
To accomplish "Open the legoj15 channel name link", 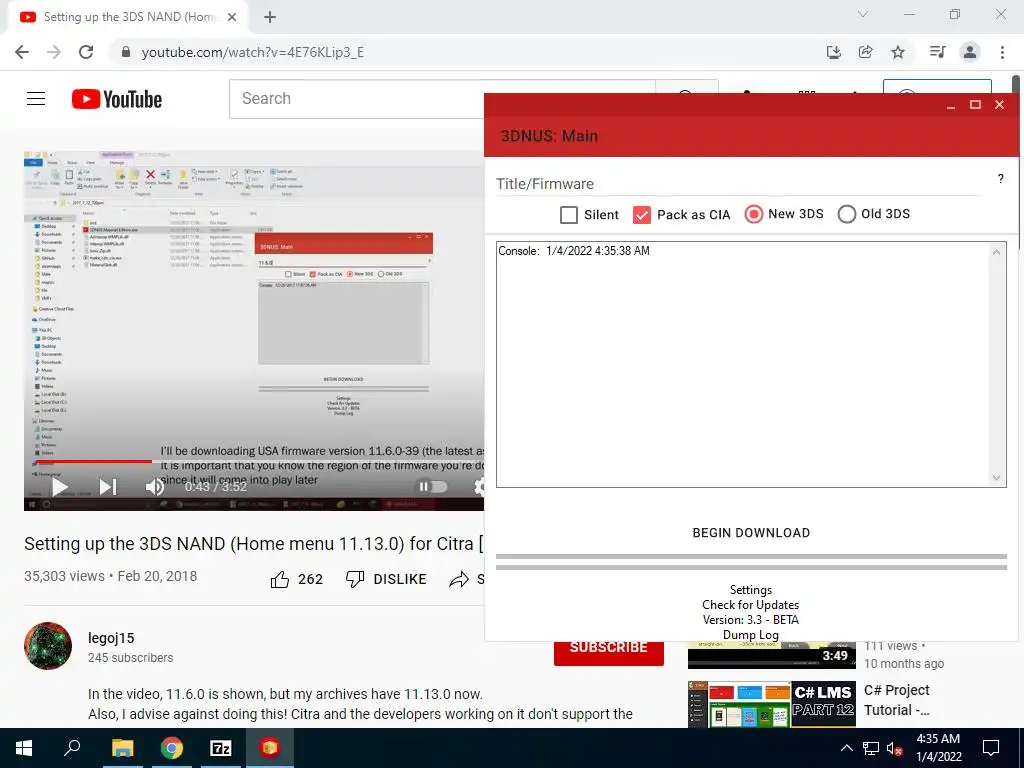I will pos(111,638).
